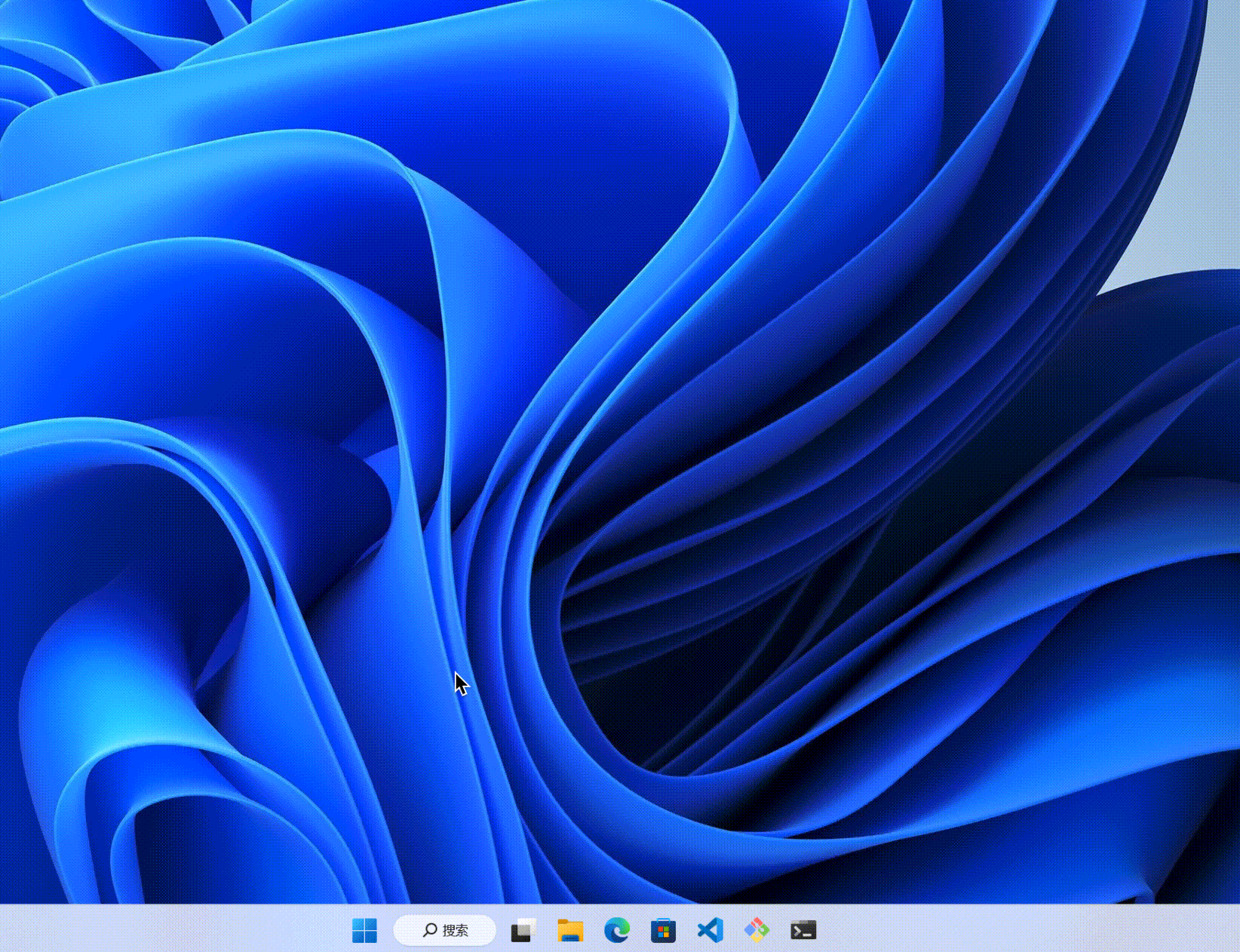
Task: Launch Visual Studio Code
Action: (x=711, y=930)
